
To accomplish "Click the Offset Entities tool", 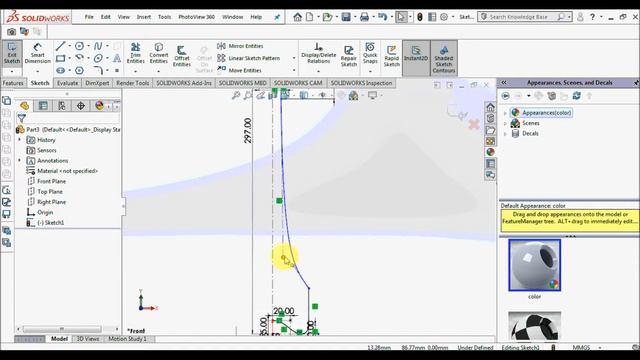I will 182,56.
